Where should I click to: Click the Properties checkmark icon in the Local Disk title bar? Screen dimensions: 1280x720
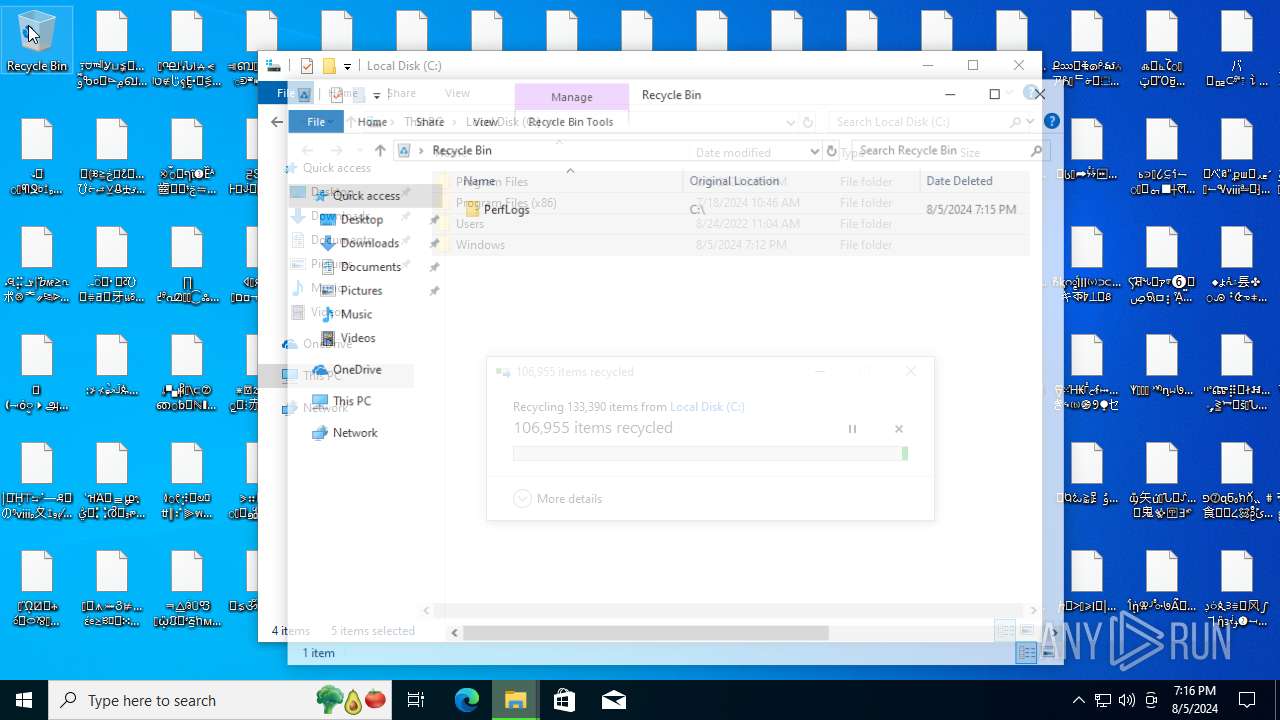pos(307,66)
